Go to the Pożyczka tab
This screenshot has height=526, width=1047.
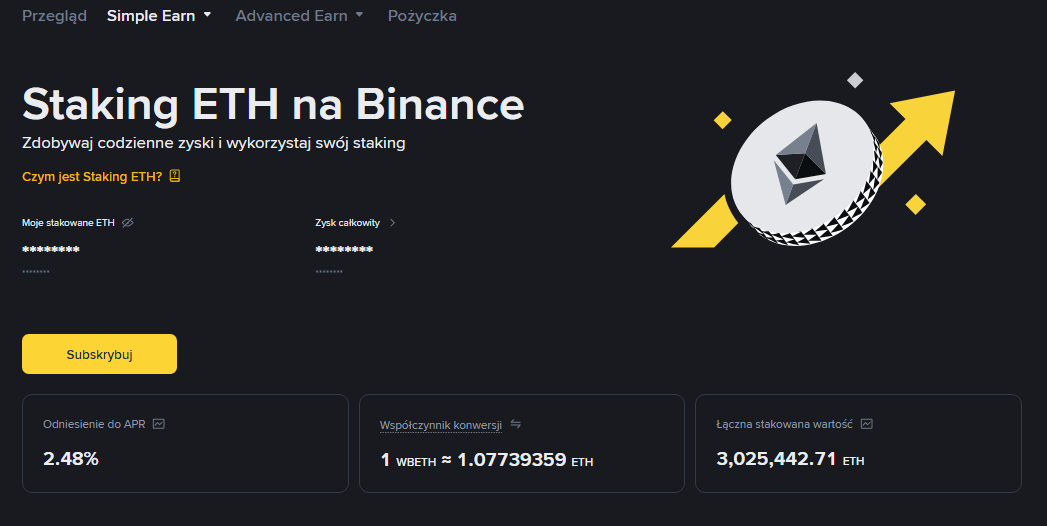[x=422, y=16]
